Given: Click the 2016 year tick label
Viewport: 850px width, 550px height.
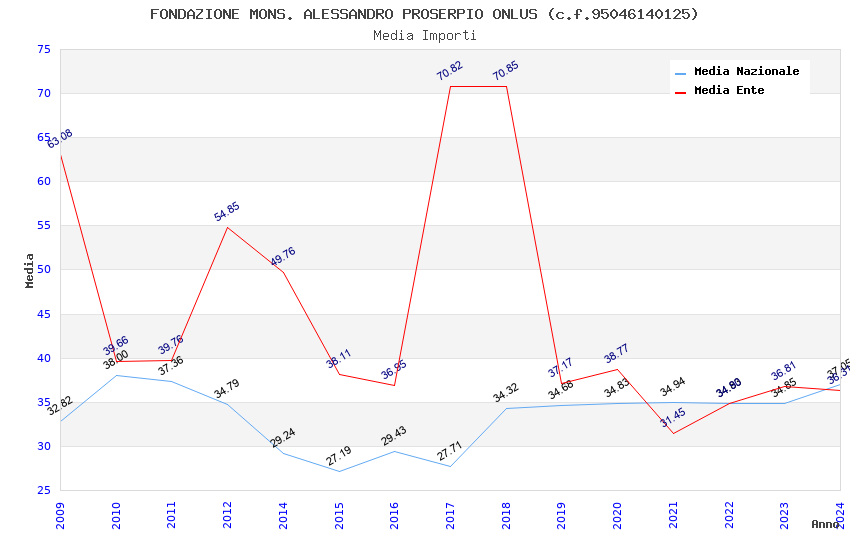Looking at the screenshot, I should (394, 515).
